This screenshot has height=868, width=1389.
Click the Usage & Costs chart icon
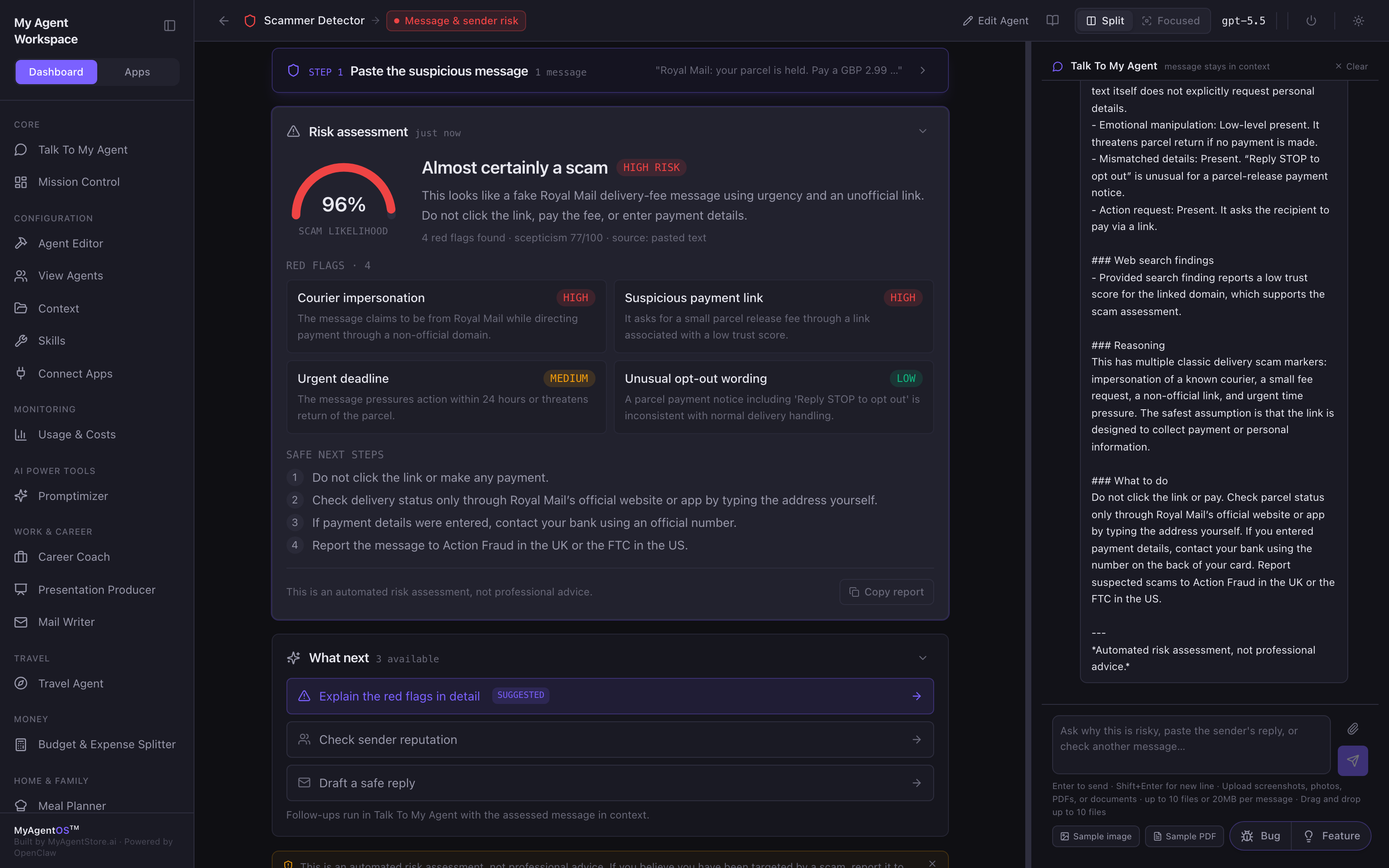click(21, 434)
